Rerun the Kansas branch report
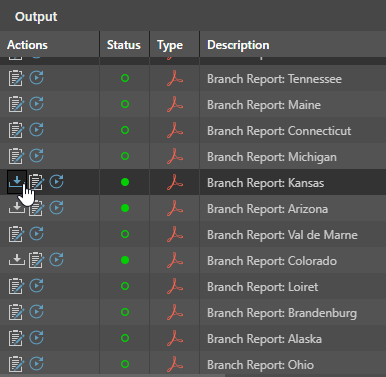Image resolution: width=386 pixels, height=377 pixels. pyautogui.click(x=57, y=182)
